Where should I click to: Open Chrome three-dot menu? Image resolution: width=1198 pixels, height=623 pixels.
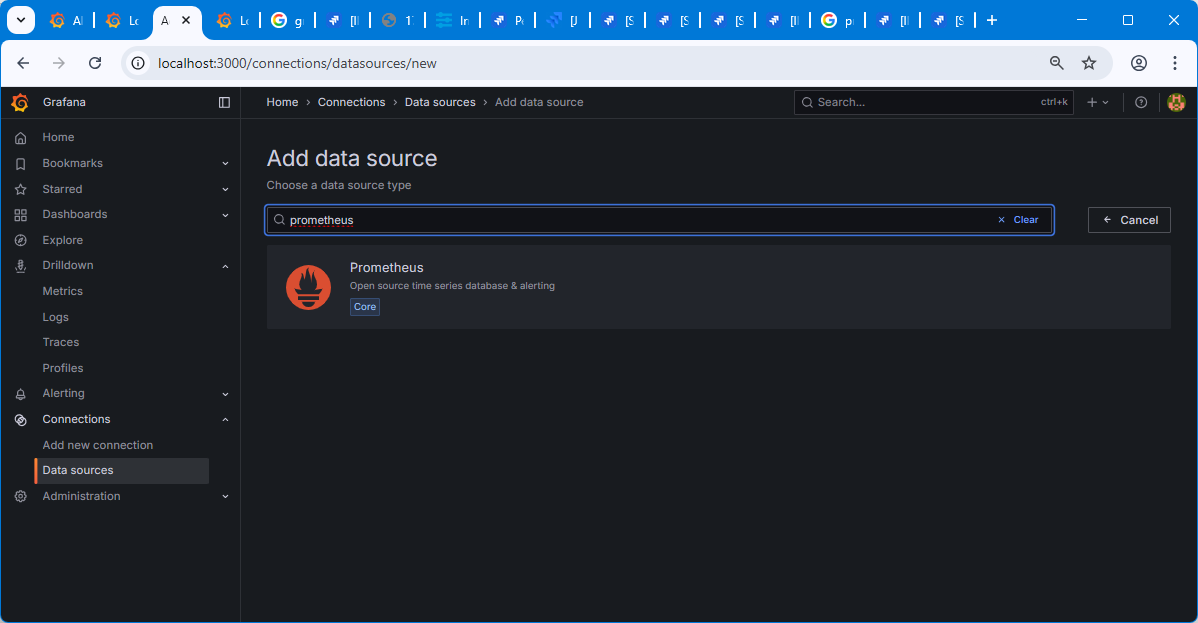1175,63
